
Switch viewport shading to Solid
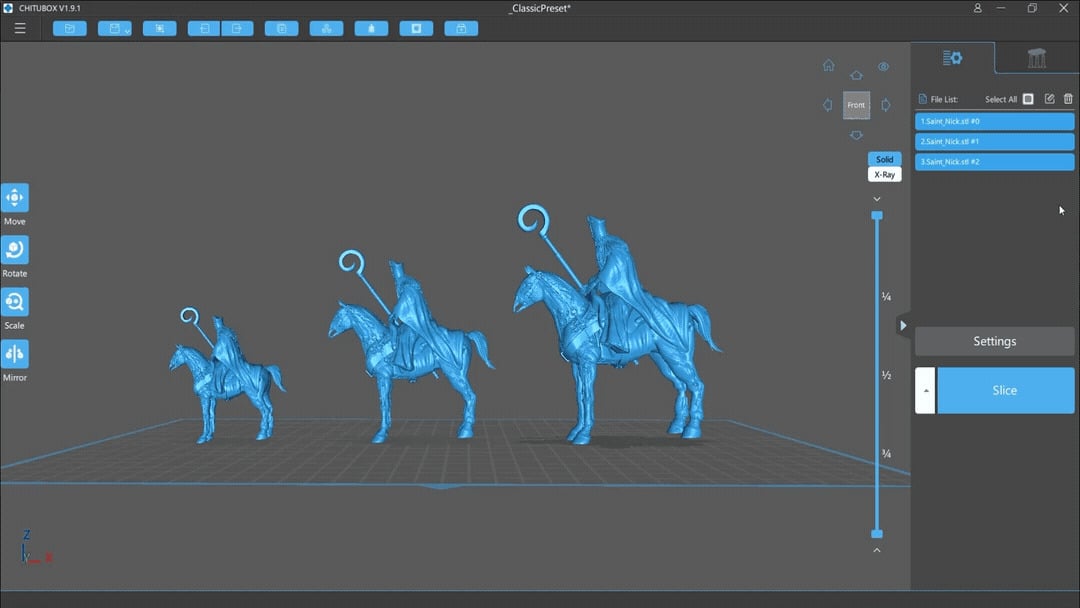[x=884, y=159]
